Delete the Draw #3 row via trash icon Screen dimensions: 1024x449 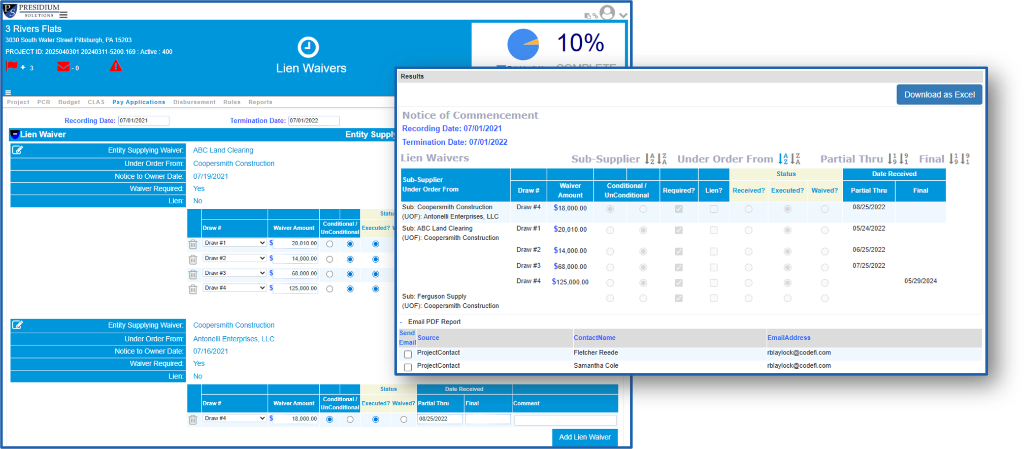click(x=193, y=273)
